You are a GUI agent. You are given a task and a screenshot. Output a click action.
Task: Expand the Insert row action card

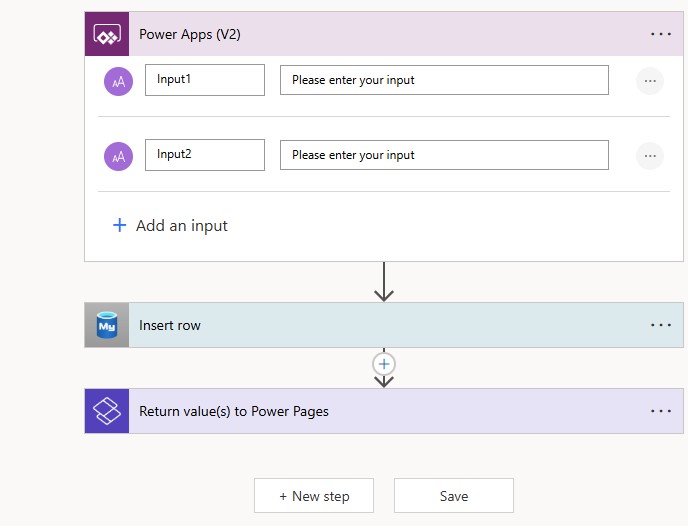point(384,325)
